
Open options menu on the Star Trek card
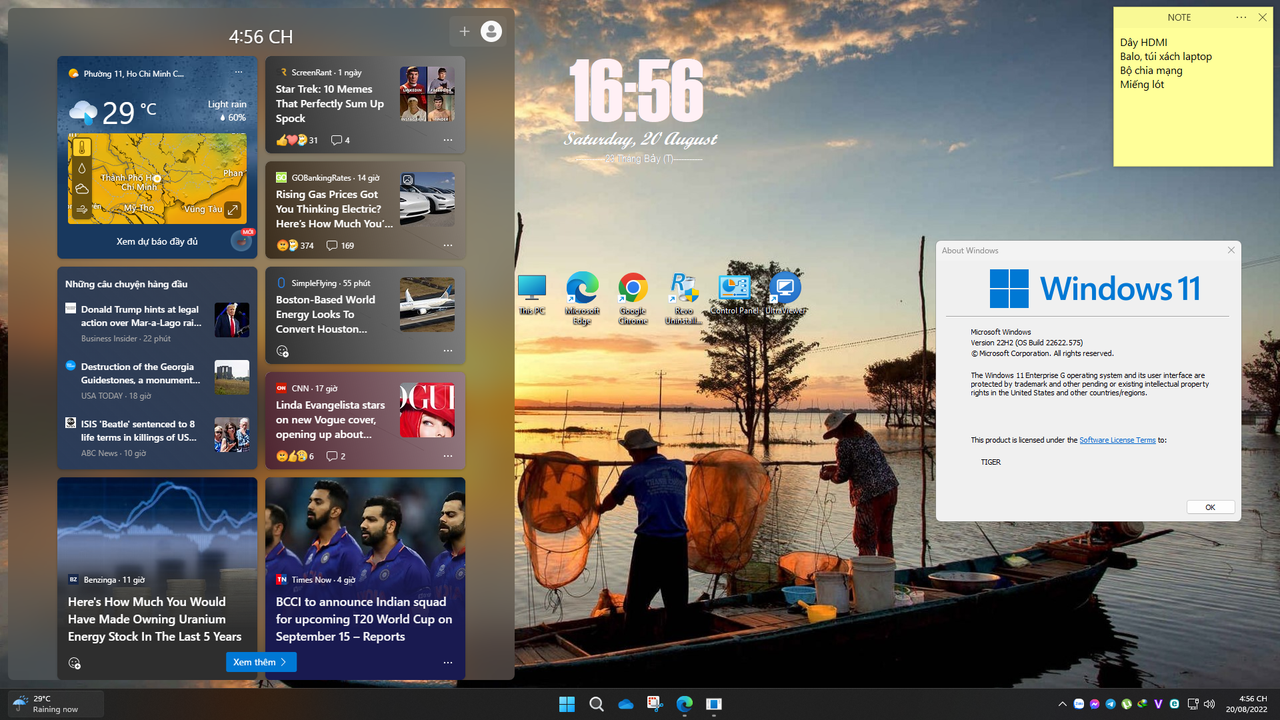[x=448, y=140]
